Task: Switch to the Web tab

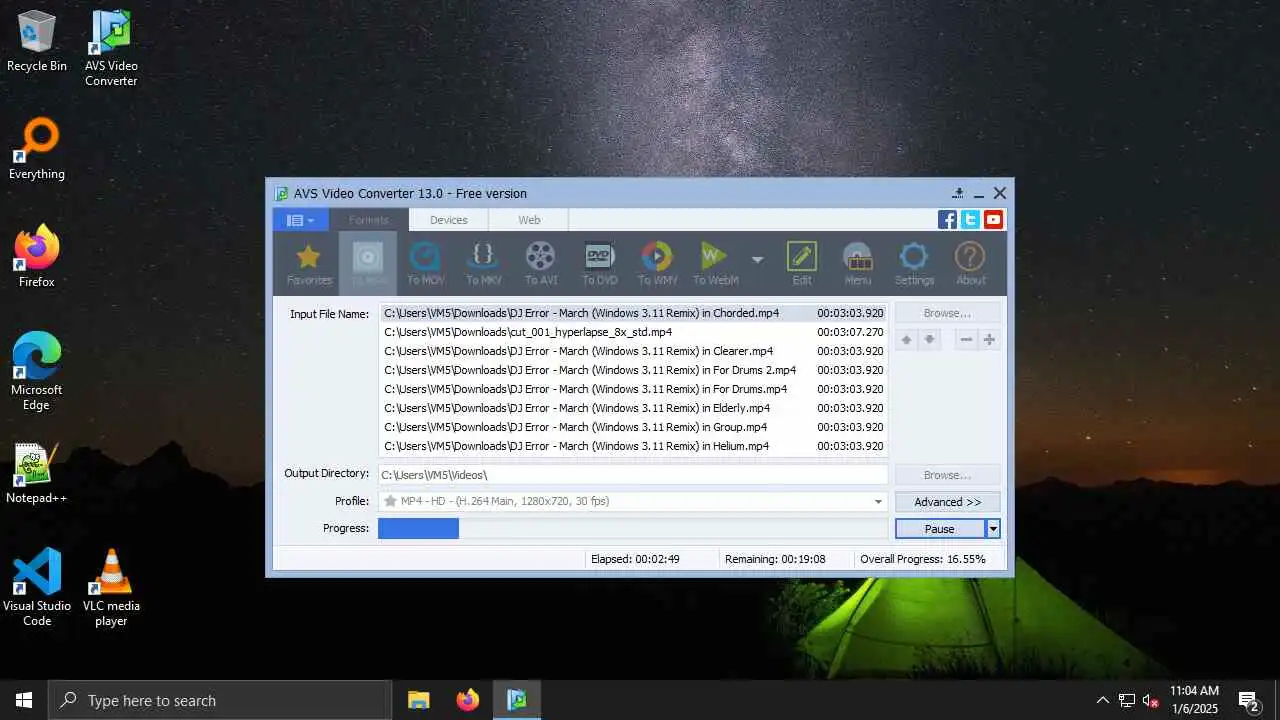Action: click(x=529, y=220)
